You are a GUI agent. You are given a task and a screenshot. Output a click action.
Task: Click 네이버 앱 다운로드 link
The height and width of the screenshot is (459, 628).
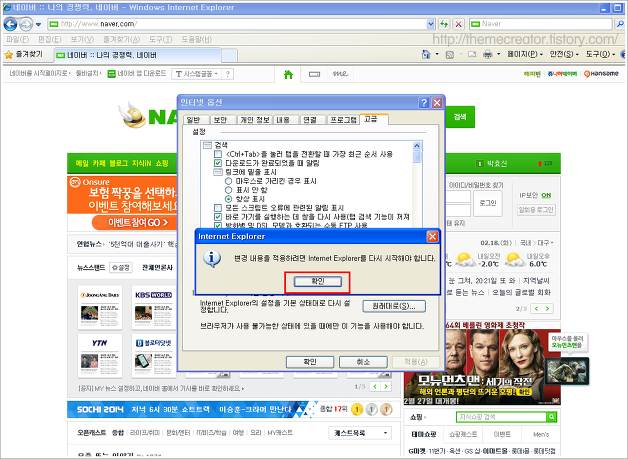click(x=137, y=74)
